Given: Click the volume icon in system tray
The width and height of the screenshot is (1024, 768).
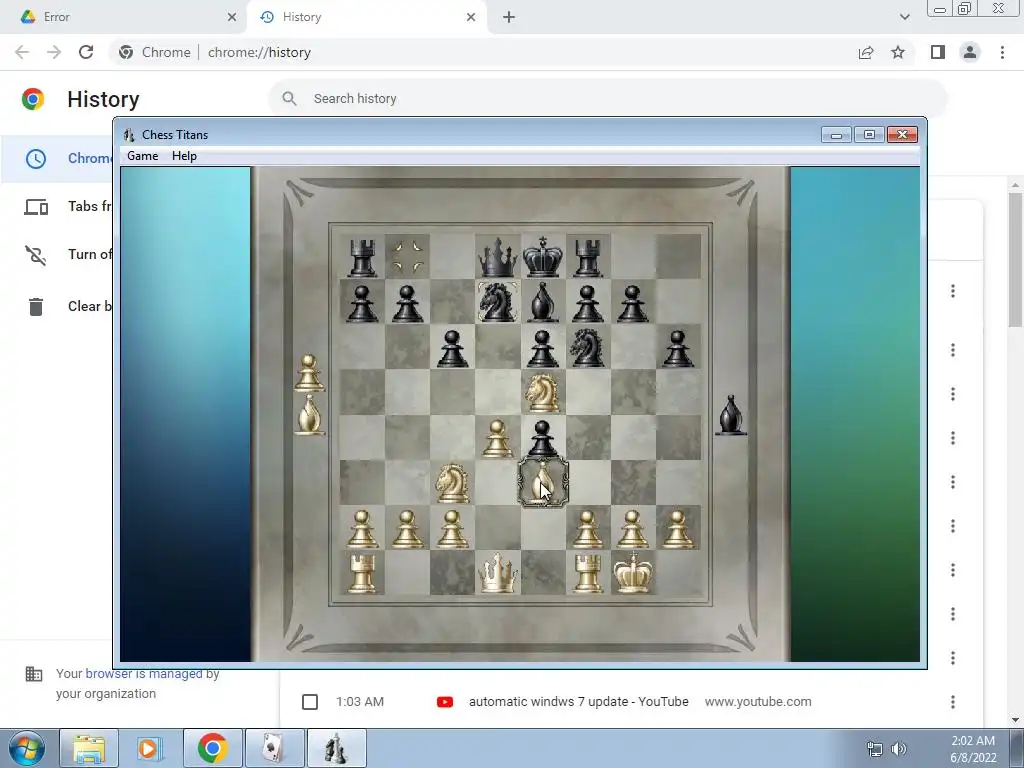Looking at the screenshot, I should pyautogui.click(x=899, y=748).
